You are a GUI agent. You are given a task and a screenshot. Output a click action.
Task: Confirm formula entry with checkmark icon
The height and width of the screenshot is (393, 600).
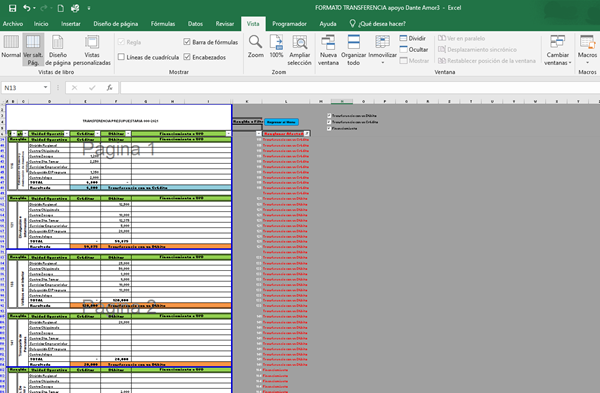[92, 88]
